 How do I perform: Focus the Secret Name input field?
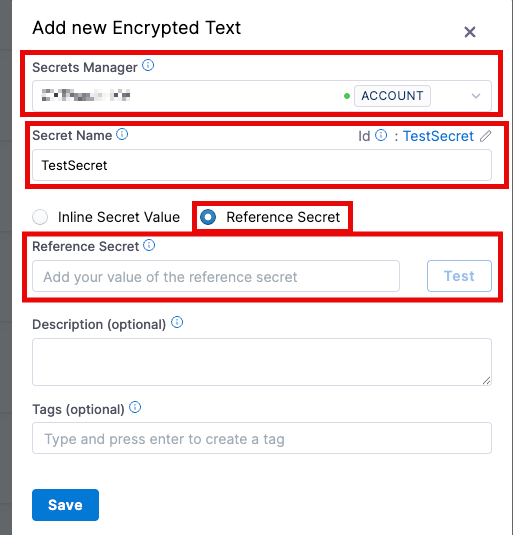pyautogui.click(x=262, y=165)
